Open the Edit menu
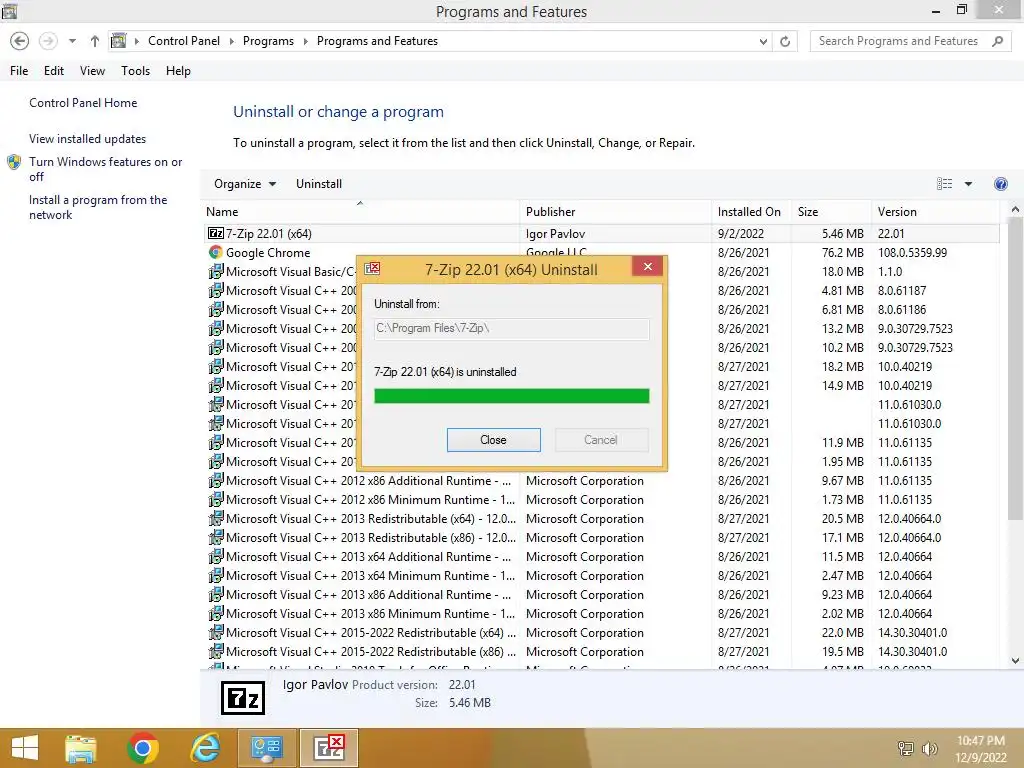 point(54,71)
